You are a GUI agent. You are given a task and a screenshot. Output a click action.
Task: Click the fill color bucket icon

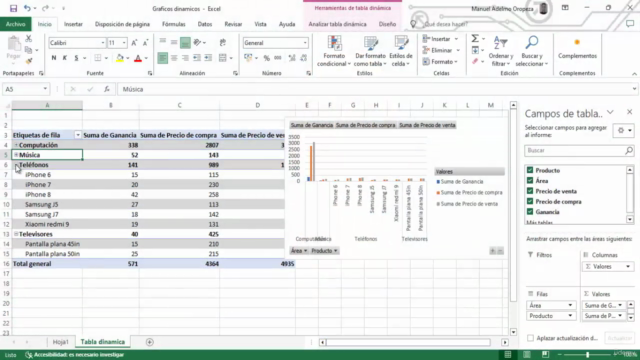click(x=120, y=58)
